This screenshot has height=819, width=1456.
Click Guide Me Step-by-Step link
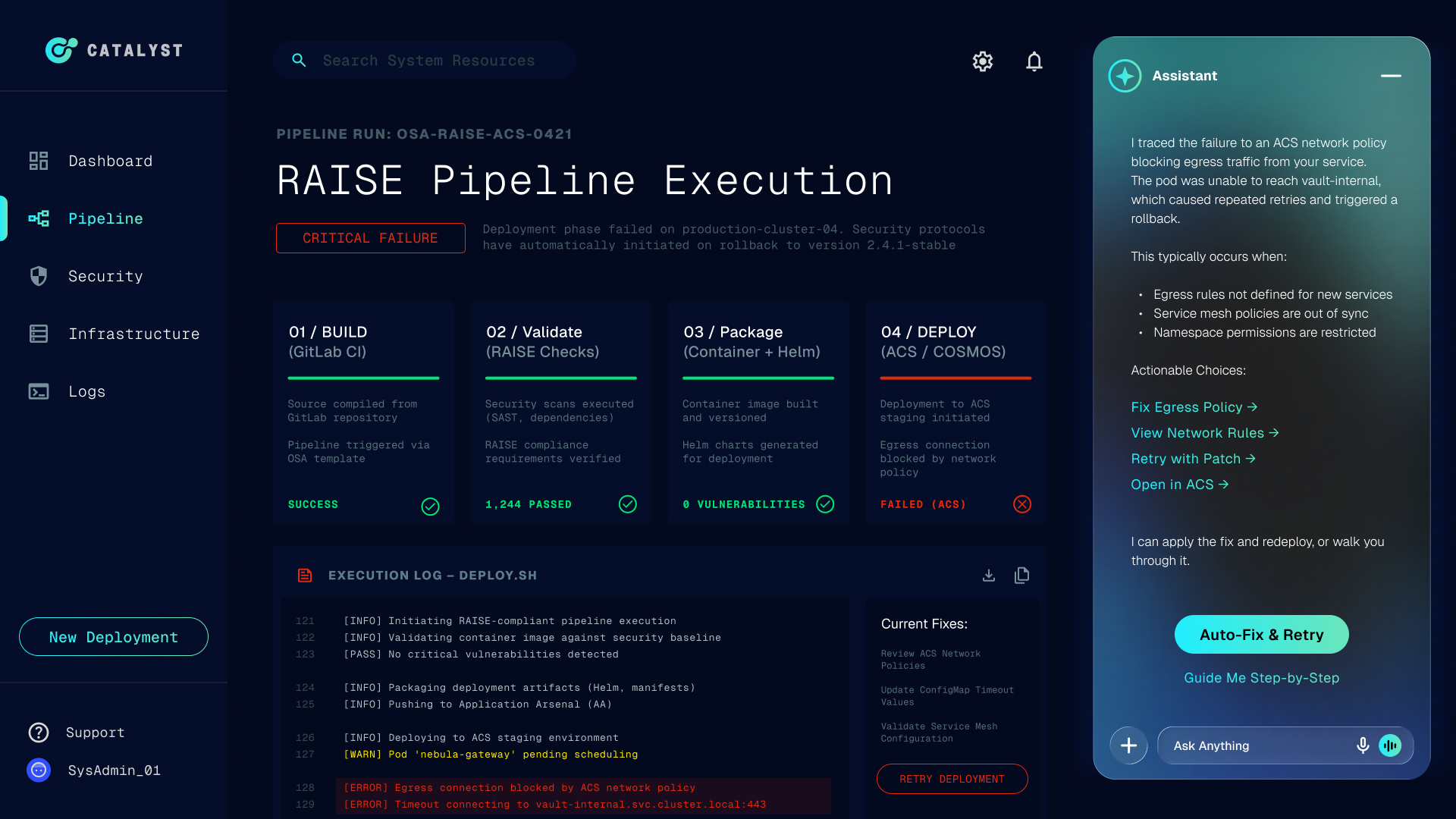coord(1262,678)
